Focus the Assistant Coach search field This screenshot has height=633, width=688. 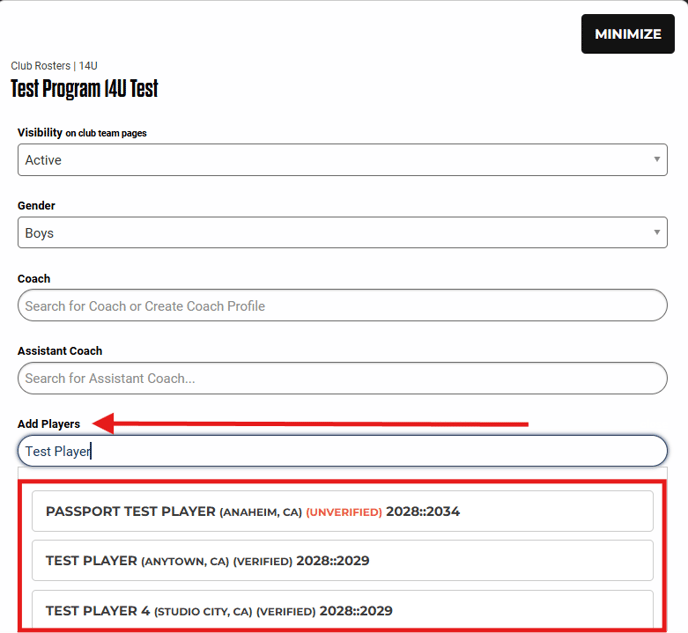[x=342, y=378]
